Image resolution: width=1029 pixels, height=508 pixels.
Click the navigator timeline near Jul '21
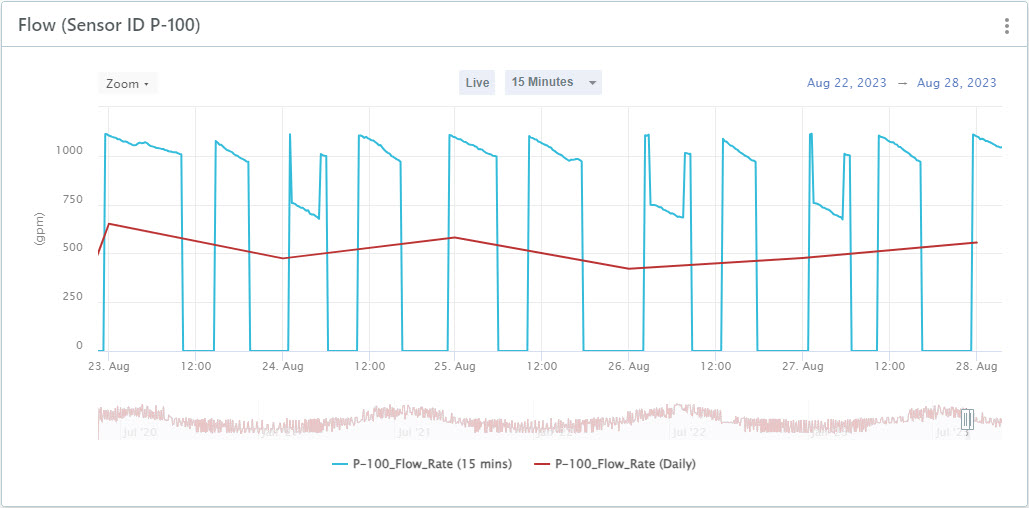413,433
